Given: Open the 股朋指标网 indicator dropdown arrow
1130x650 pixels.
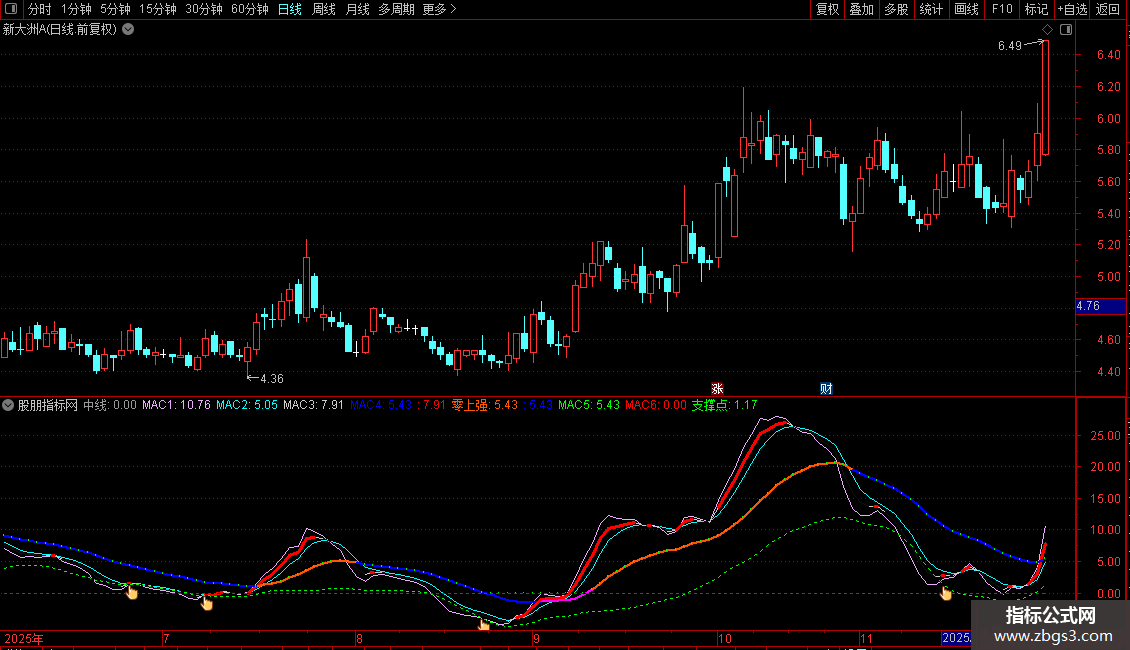Looking at the screenshot, I should 8,405.
